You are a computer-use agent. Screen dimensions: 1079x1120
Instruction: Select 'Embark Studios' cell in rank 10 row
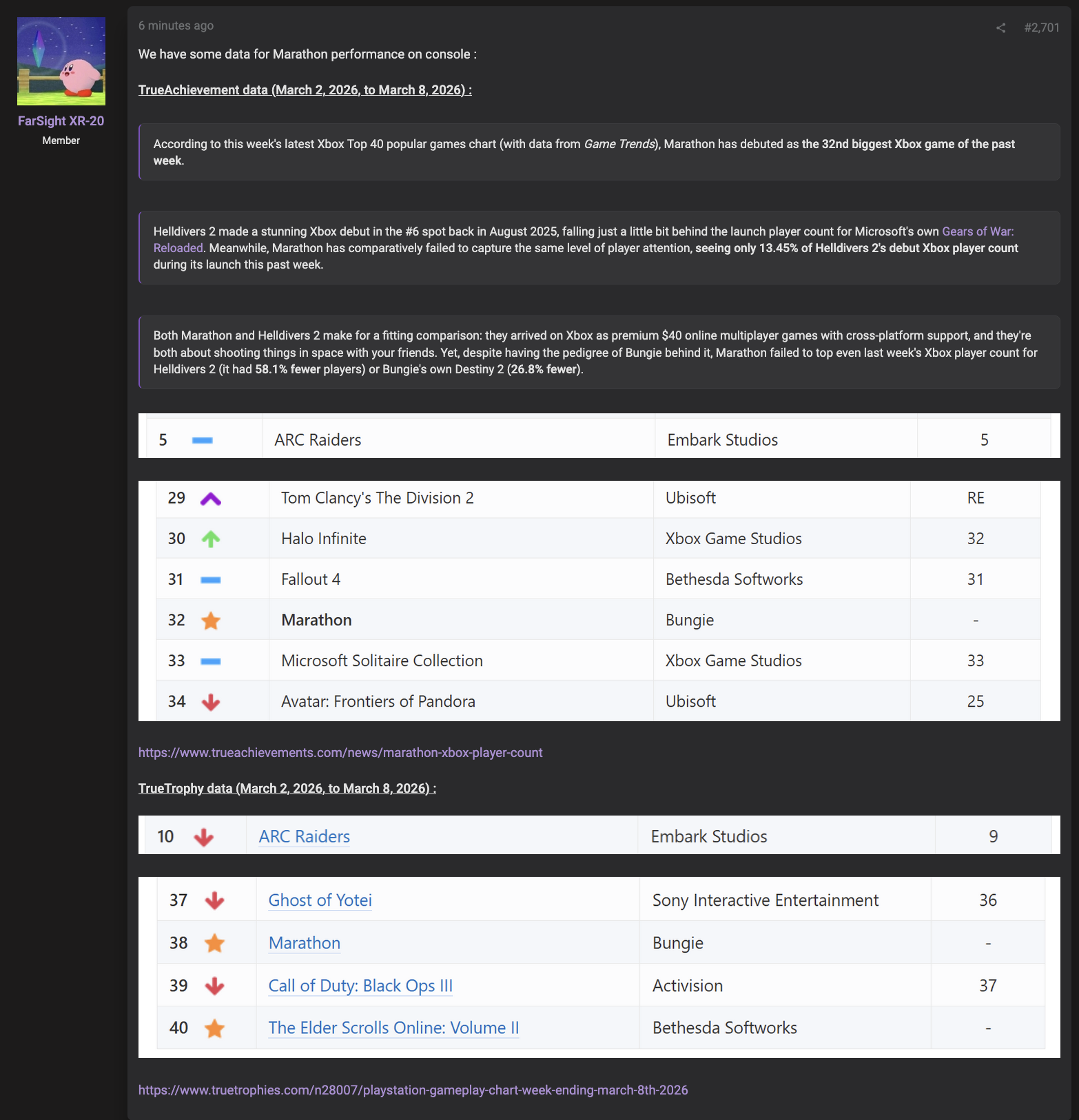pos(787,836)
